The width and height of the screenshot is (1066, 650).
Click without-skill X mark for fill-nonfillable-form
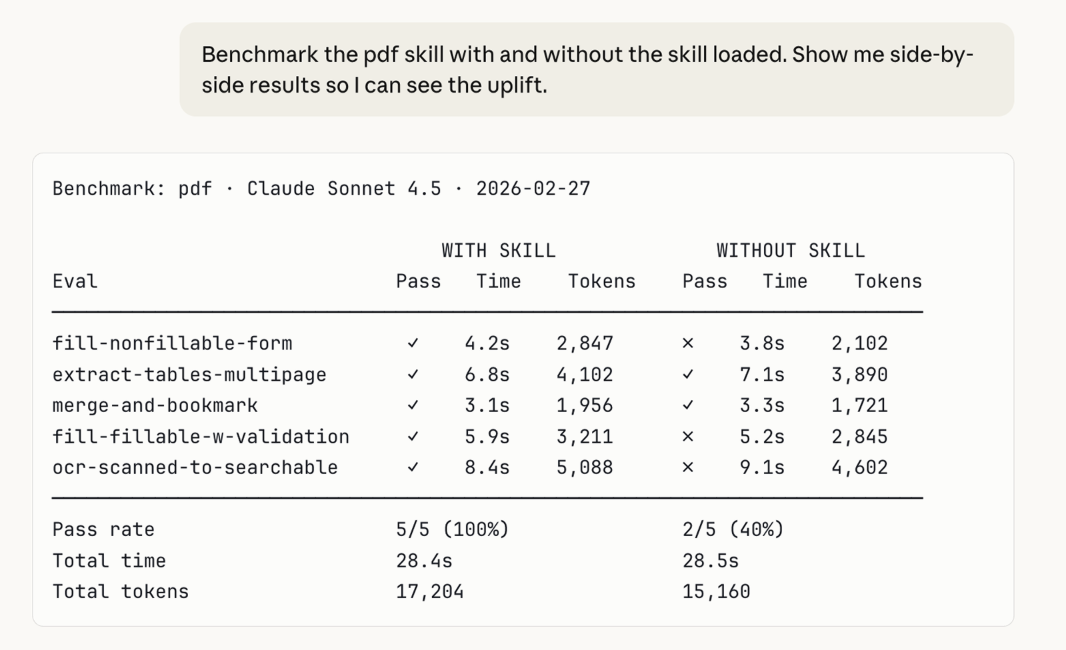pos(687,344)
